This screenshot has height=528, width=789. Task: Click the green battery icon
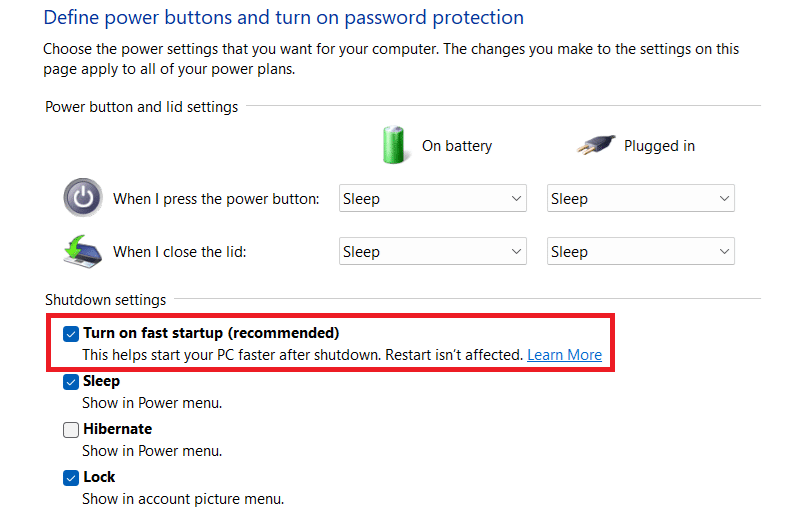tap(395, 145)
